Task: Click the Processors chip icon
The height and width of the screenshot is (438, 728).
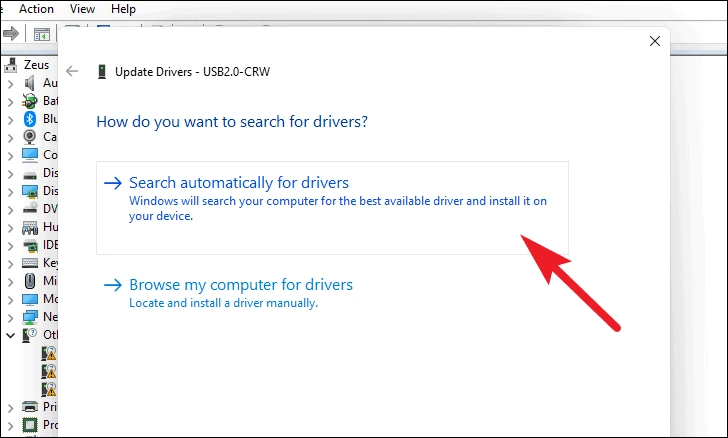Action: 30,425
